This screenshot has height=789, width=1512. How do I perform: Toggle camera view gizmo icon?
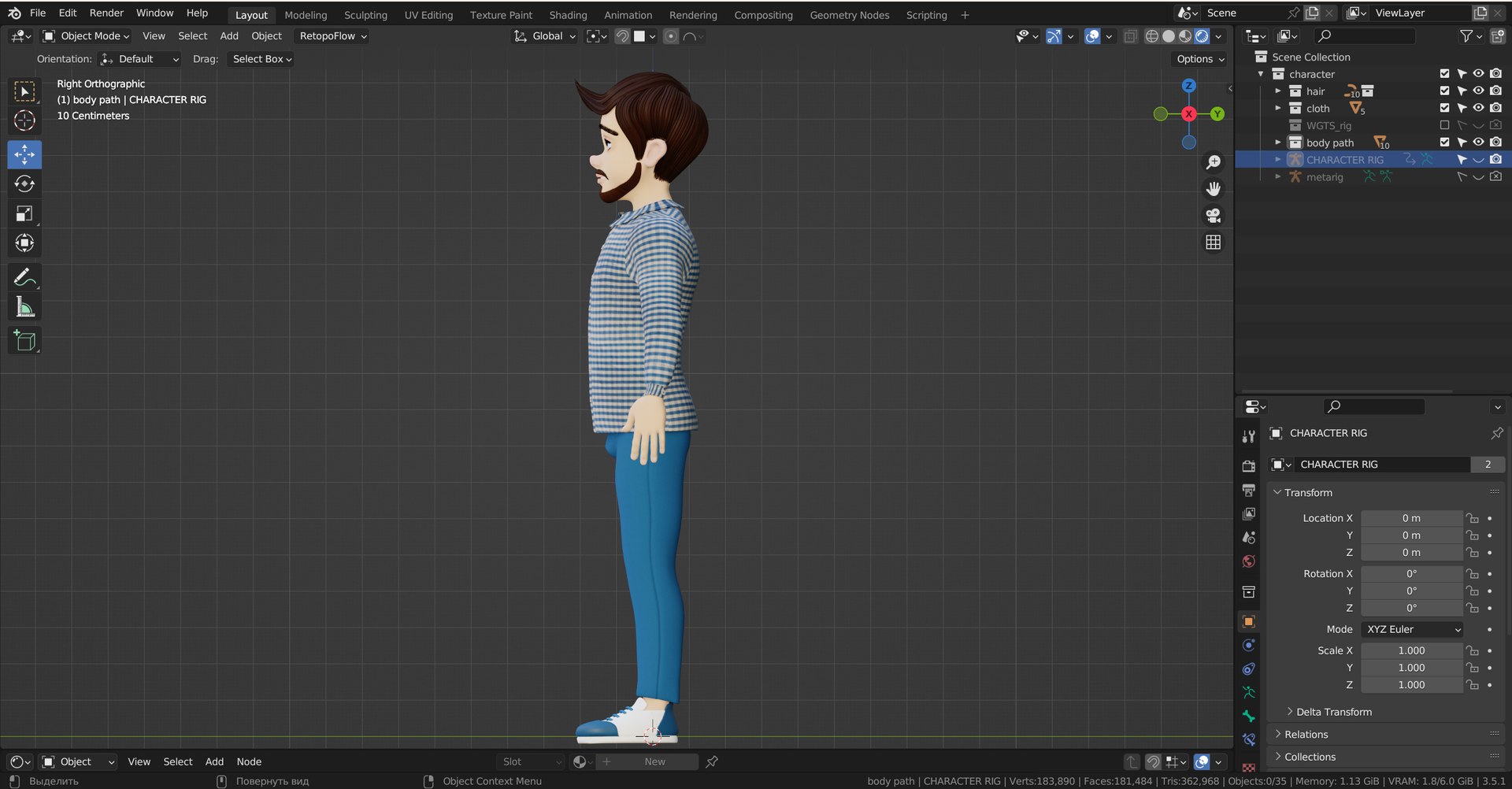[1214, 216]
